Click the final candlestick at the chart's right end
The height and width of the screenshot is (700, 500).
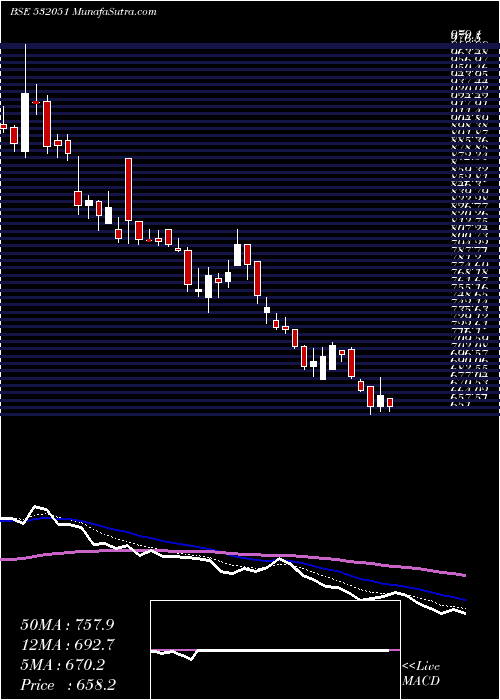(390, 403)
